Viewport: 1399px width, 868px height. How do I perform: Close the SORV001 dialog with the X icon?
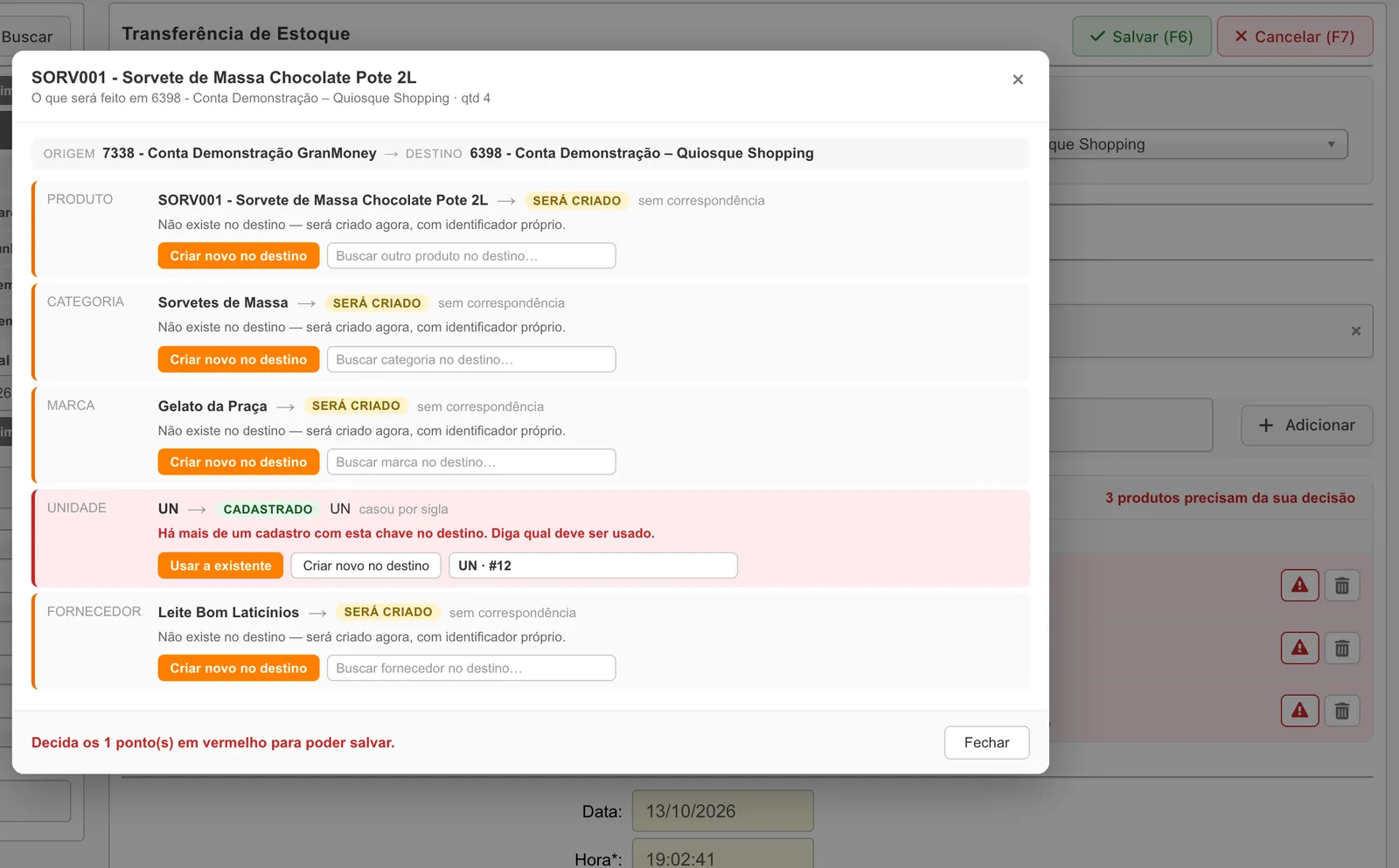point(1018,80)
